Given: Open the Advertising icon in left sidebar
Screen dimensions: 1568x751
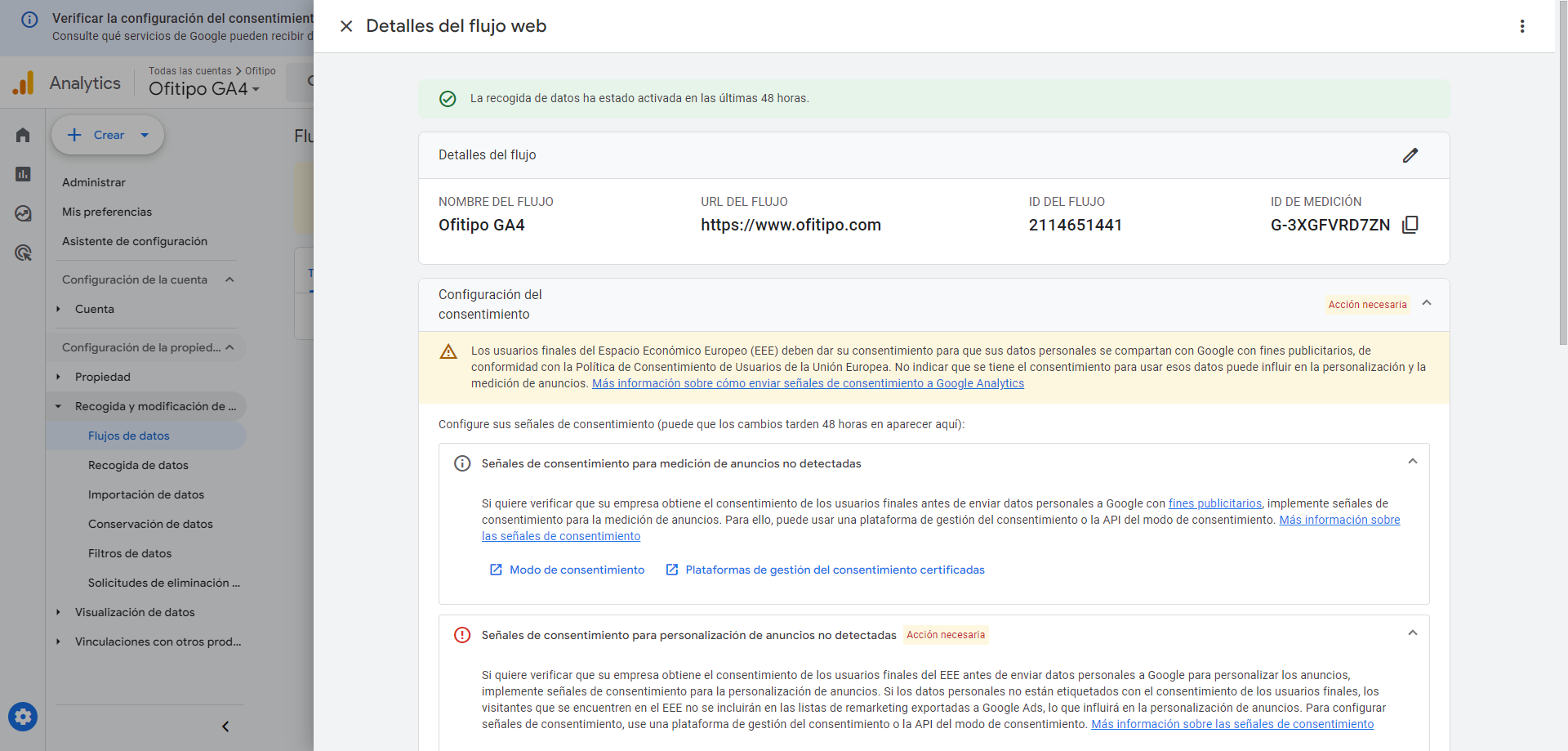Looking at the screenshot, I should pyautogui.click(x=23, y=253).
